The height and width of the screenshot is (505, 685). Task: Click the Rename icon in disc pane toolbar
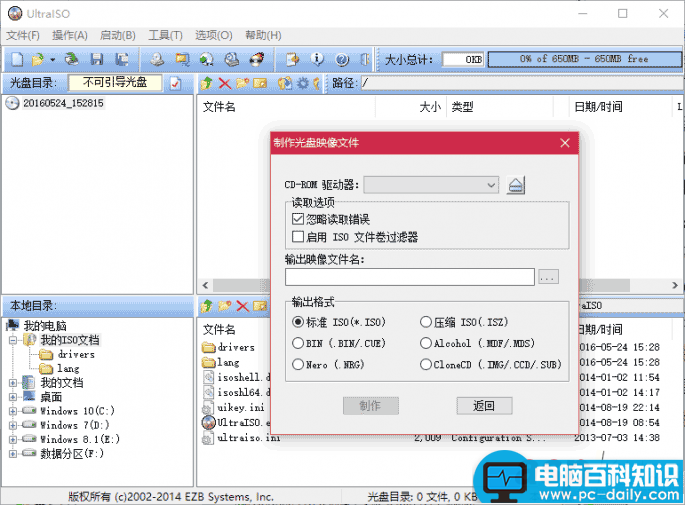click(260, 83)
